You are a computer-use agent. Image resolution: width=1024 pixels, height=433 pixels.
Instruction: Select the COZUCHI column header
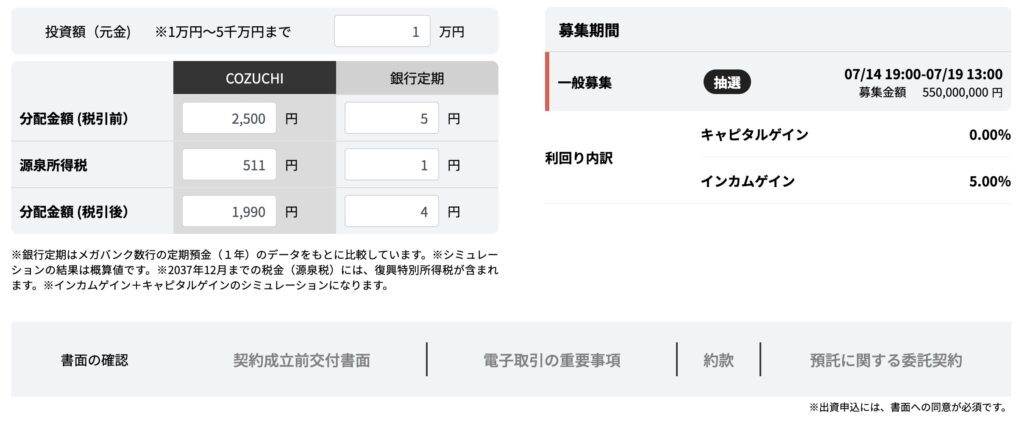click(255, 78)
